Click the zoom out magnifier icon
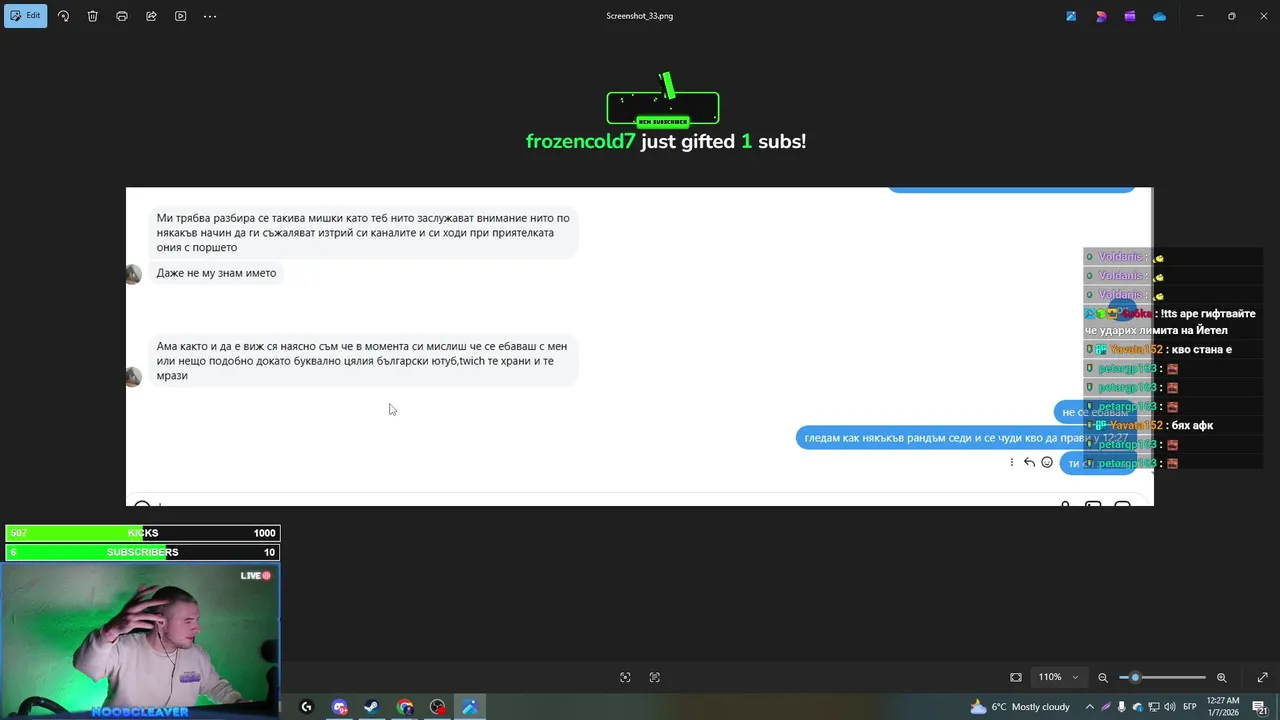Screen dimensions: 1280x720 pos(1103,677)
